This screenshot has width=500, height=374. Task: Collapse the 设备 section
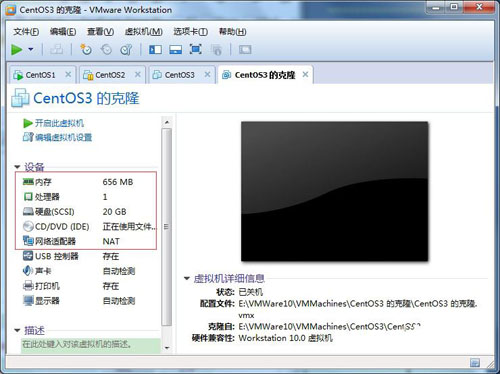coord(17,167)
